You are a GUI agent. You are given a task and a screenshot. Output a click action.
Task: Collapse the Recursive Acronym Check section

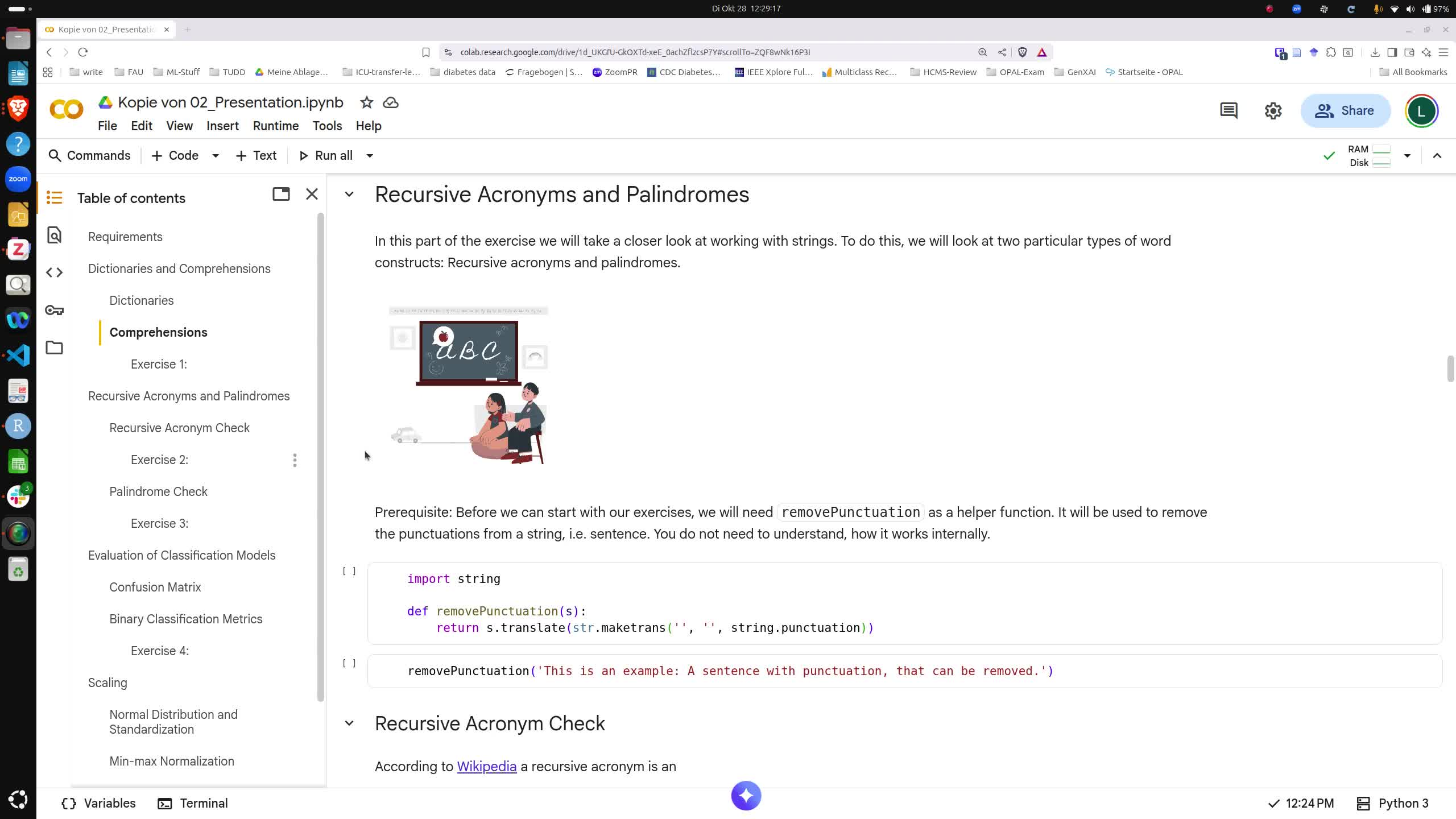pyautogui.click(x=349, y=723)
